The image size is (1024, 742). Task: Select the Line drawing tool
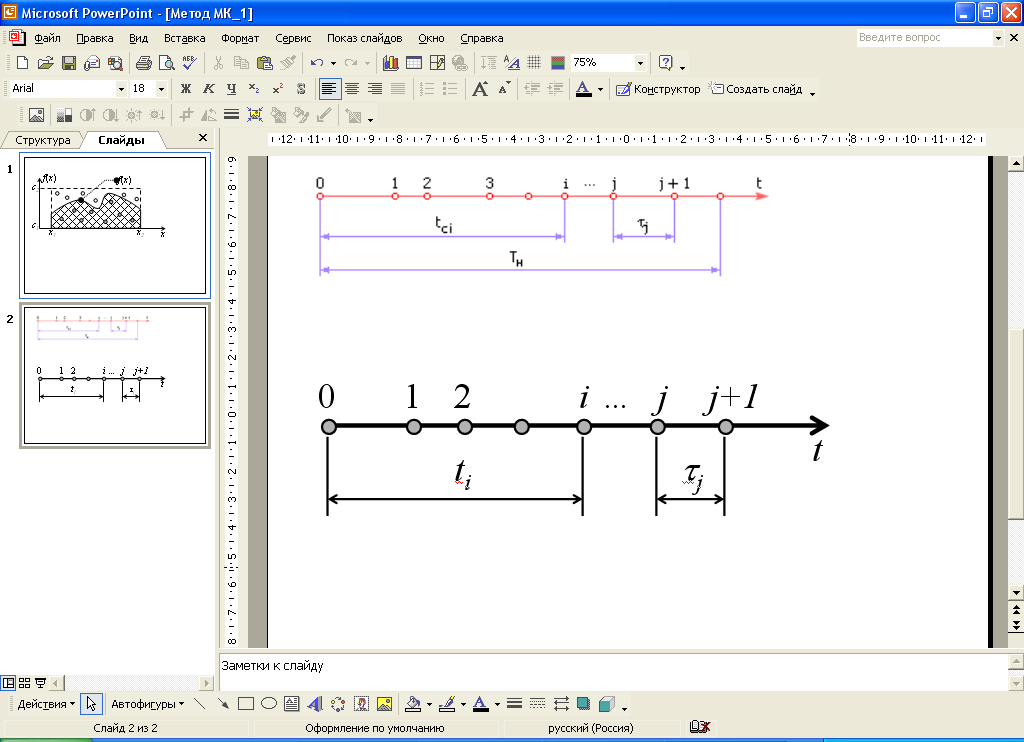tap(200, 704)
